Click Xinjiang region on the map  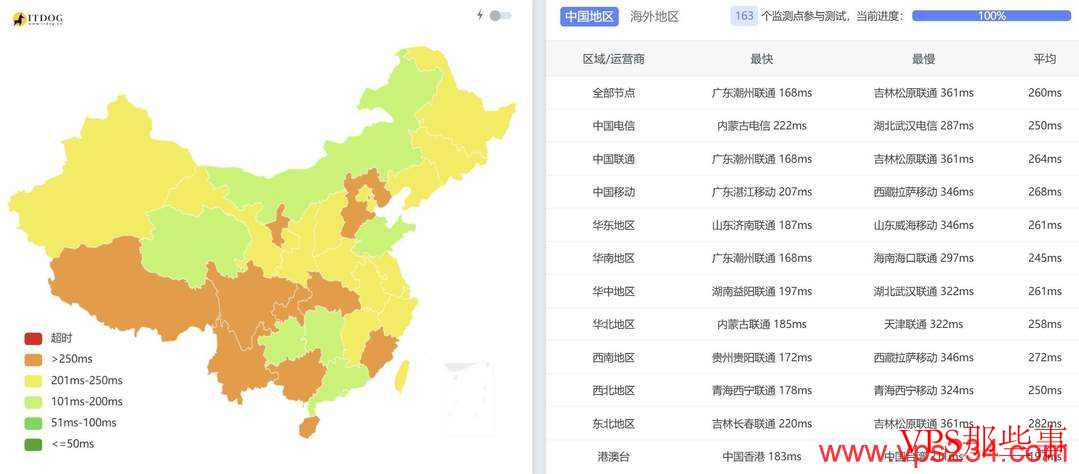[x=103, y=179]
